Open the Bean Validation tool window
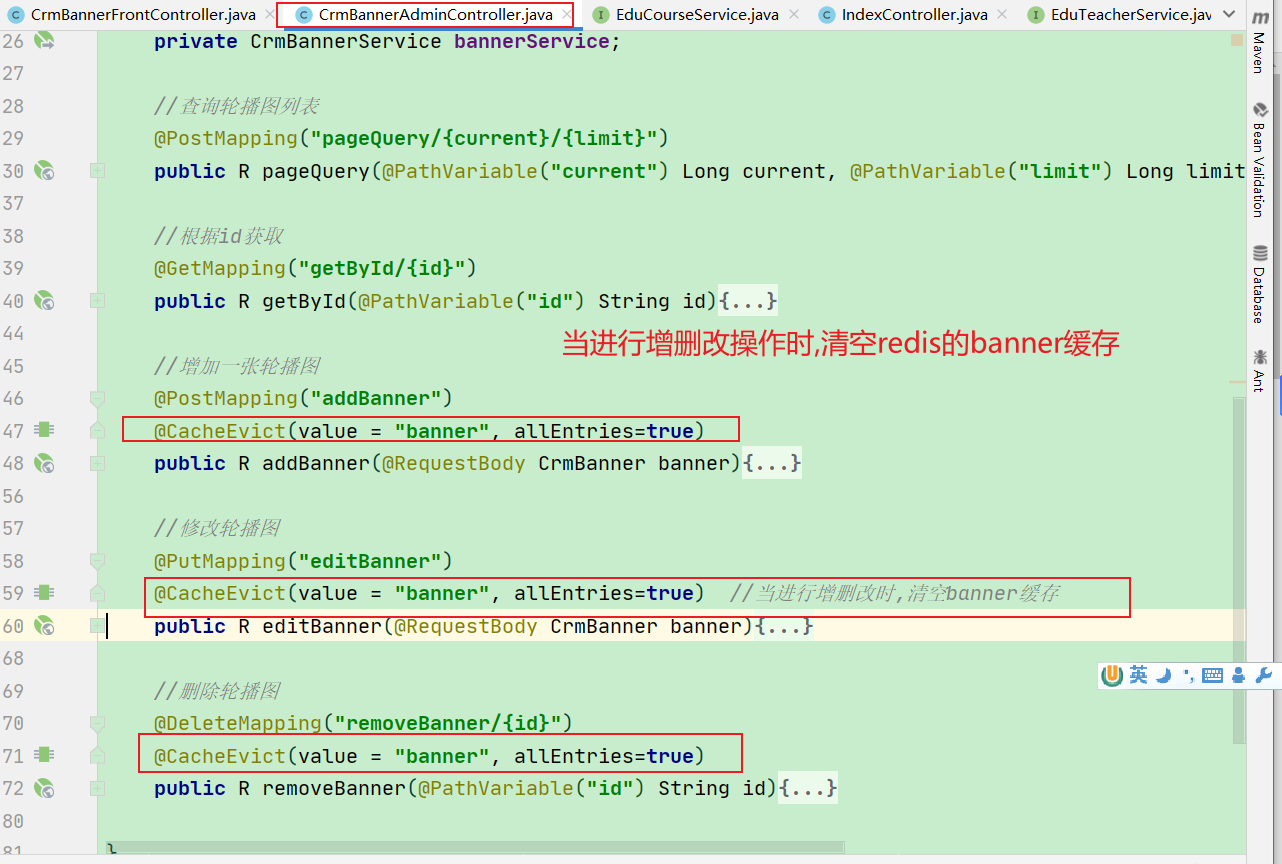Image resolution: width=1282 pixels, height=864 pixels. tap(1260, 160)
